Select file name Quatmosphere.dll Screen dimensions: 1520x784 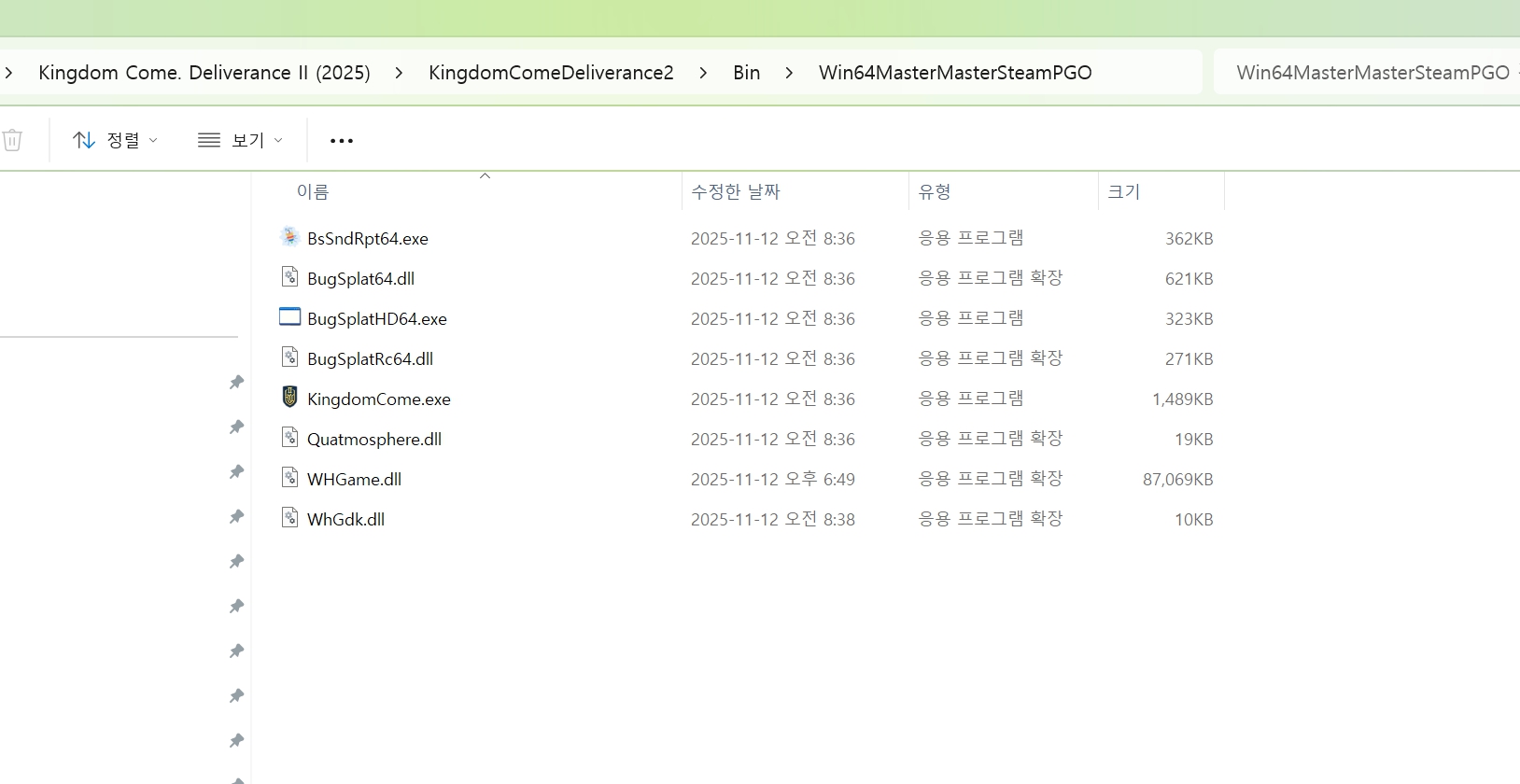pos(374,439)
